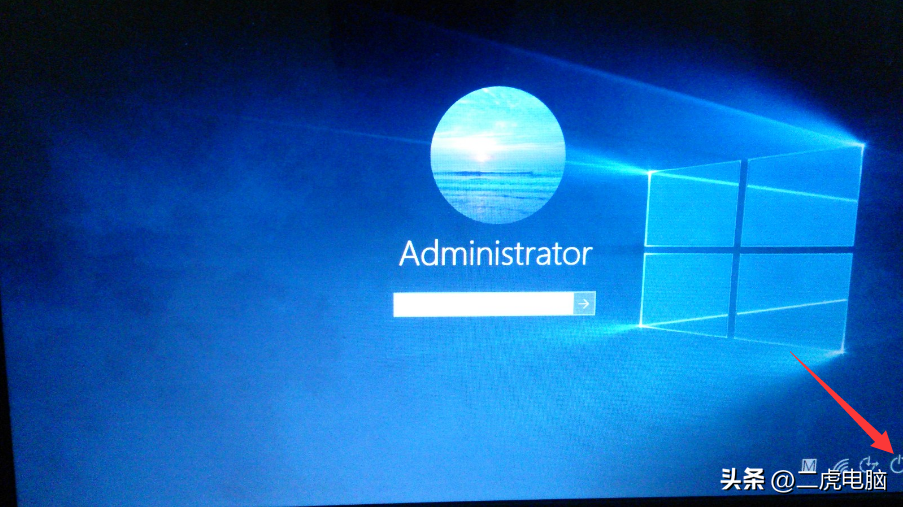The height and width of the screenshot is (507, 903).
Task: Select the circular Administrator profile picture
Action: point(495,153)
